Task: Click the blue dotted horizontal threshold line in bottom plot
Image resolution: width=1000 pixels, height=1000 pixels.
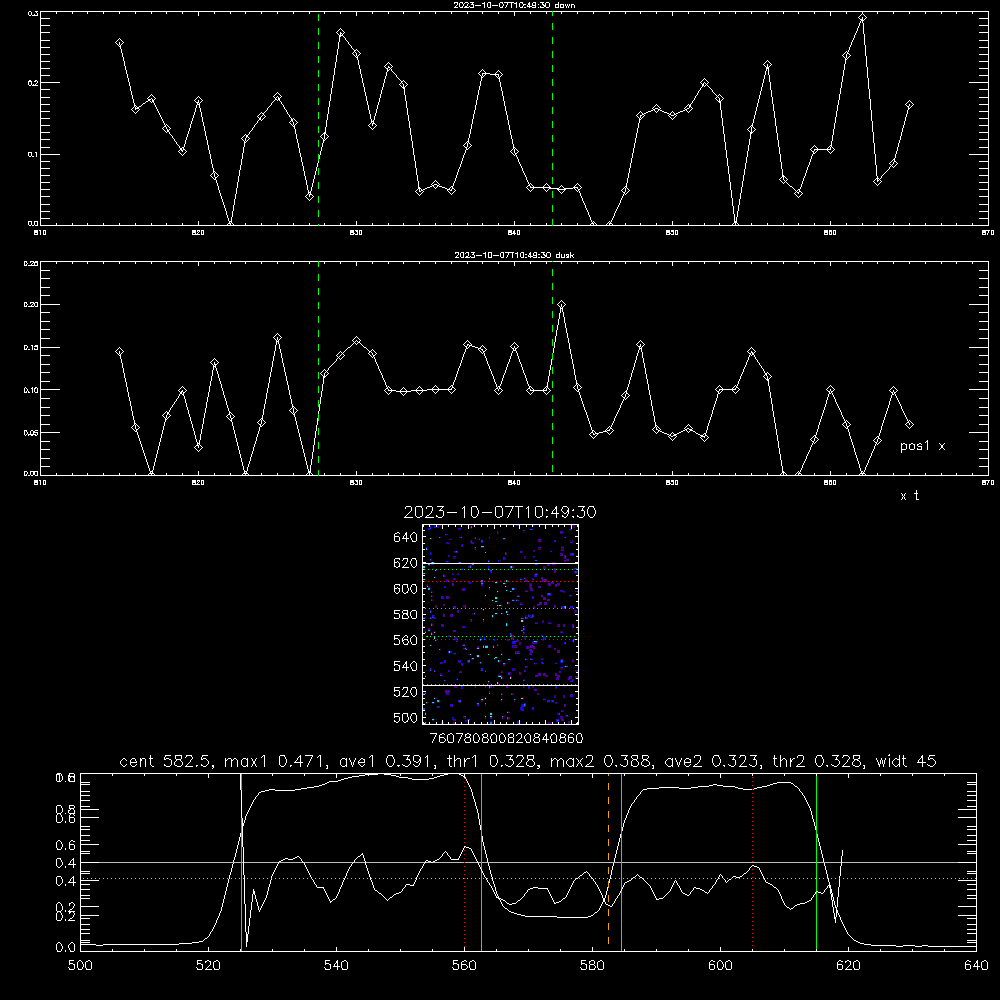Action: point(528,879)
